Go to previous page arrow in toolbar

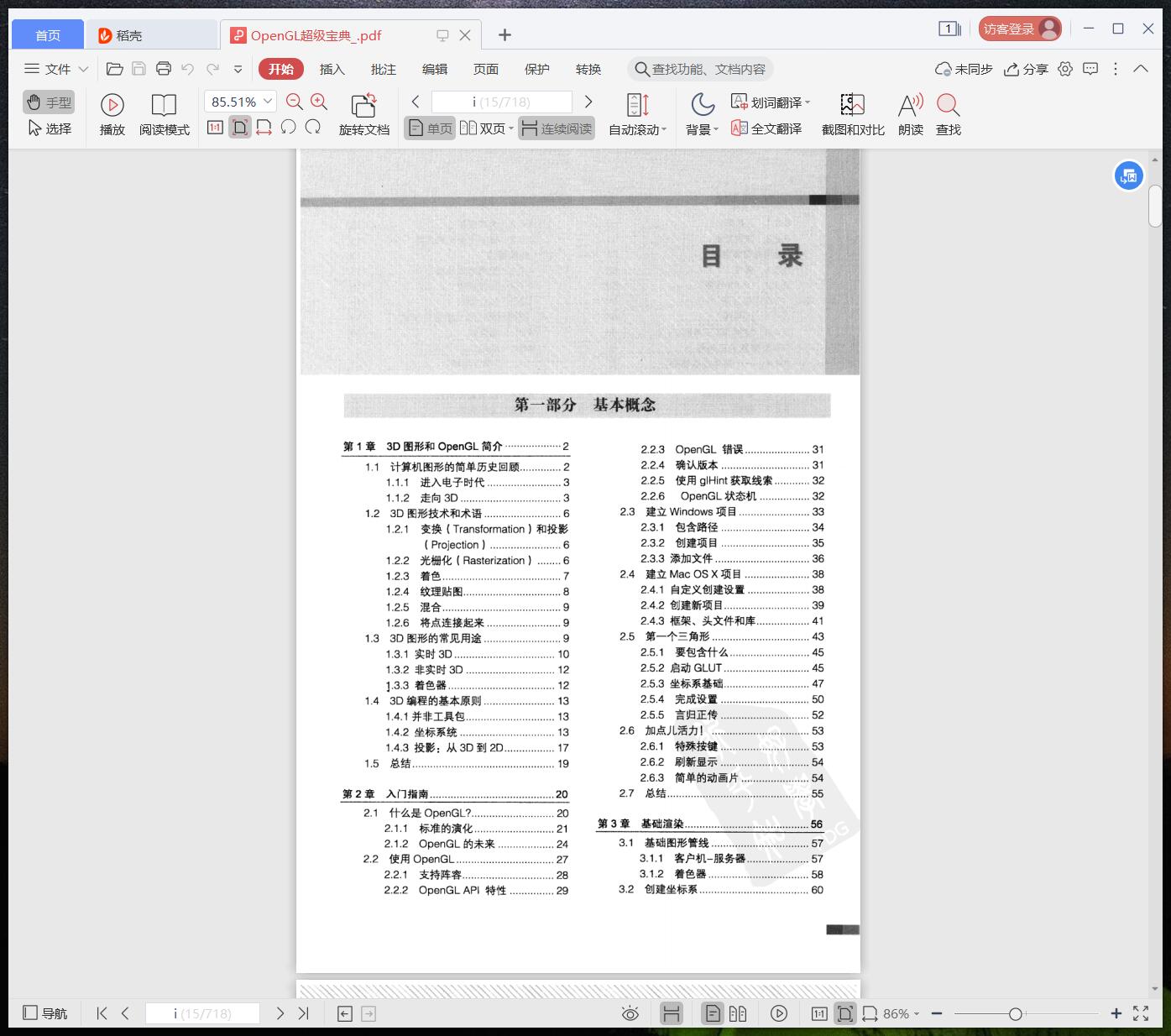pyautogui.click(x=416, y=102)
